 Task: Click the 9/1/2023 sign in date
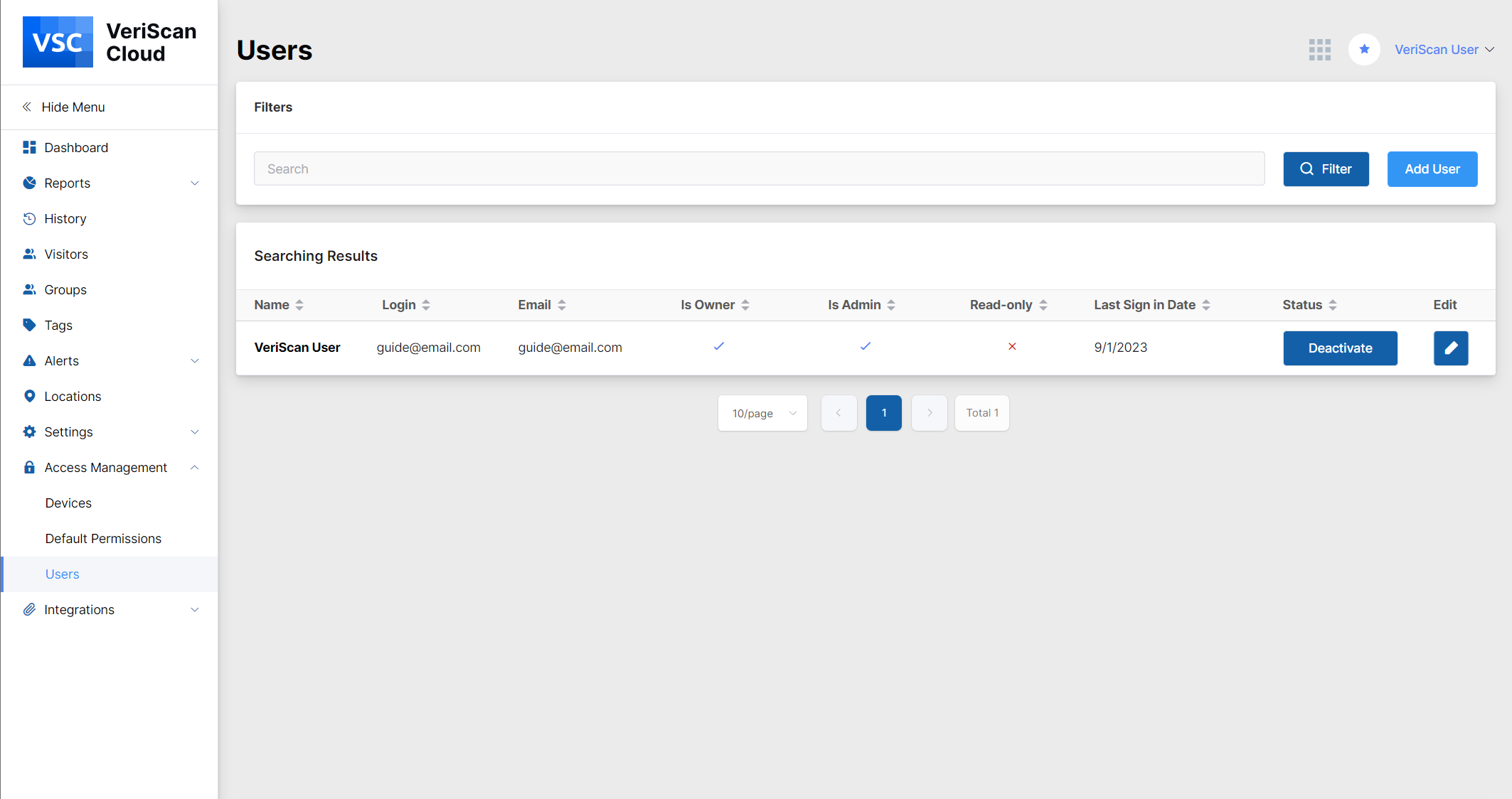(1121, 348)
